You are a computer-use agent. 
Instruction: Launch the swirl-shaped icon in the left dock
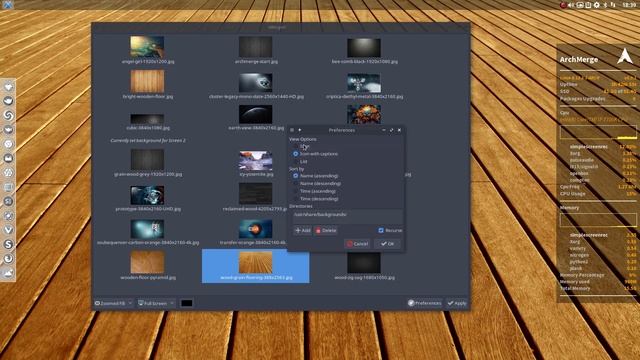(x=8, y=116)
